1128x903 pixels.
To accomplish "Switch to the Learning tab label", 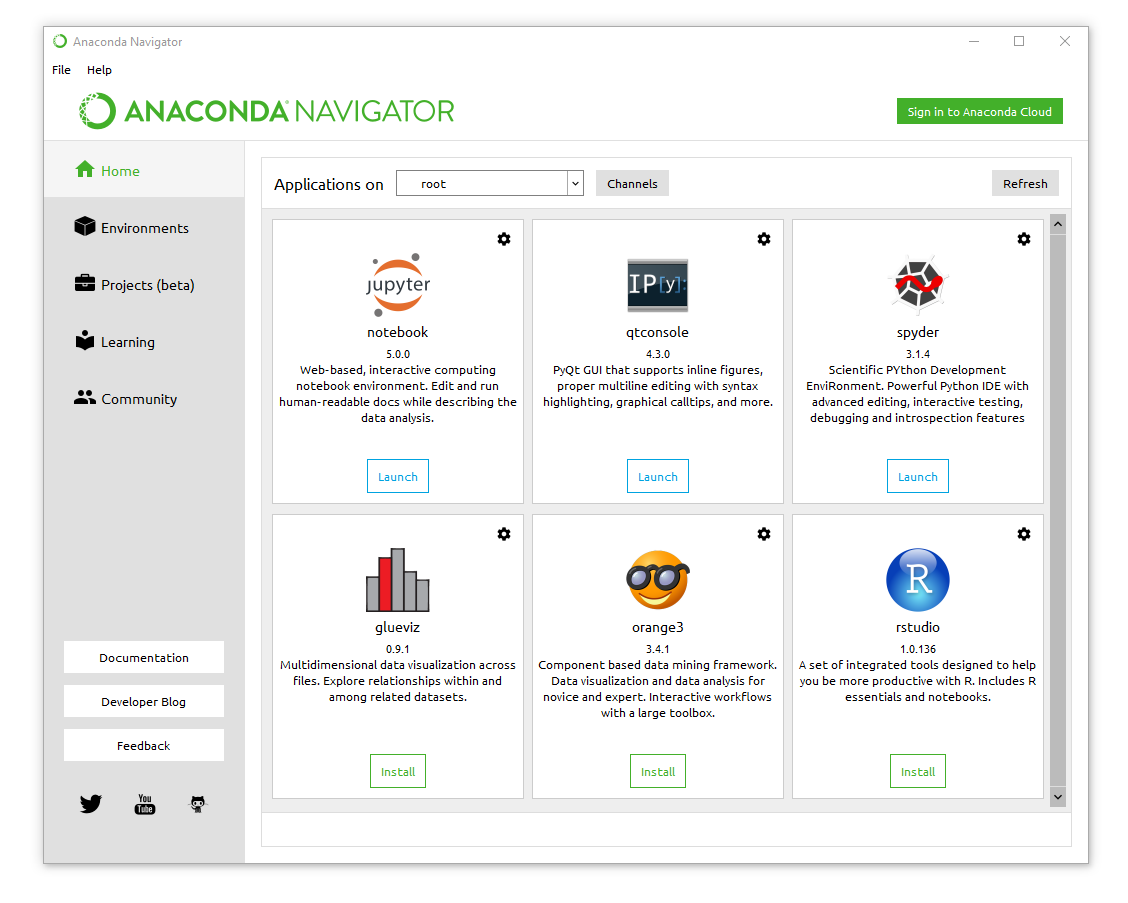I will click(x=127, y=342).
